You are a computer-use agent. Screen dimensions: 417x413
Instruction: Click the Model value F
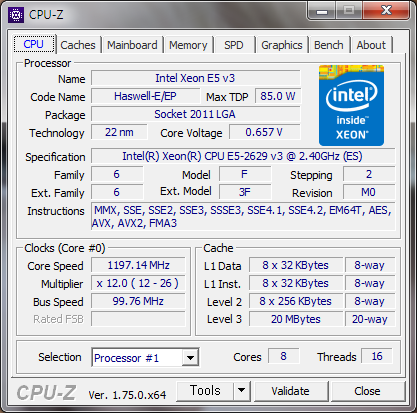[245, 174]
